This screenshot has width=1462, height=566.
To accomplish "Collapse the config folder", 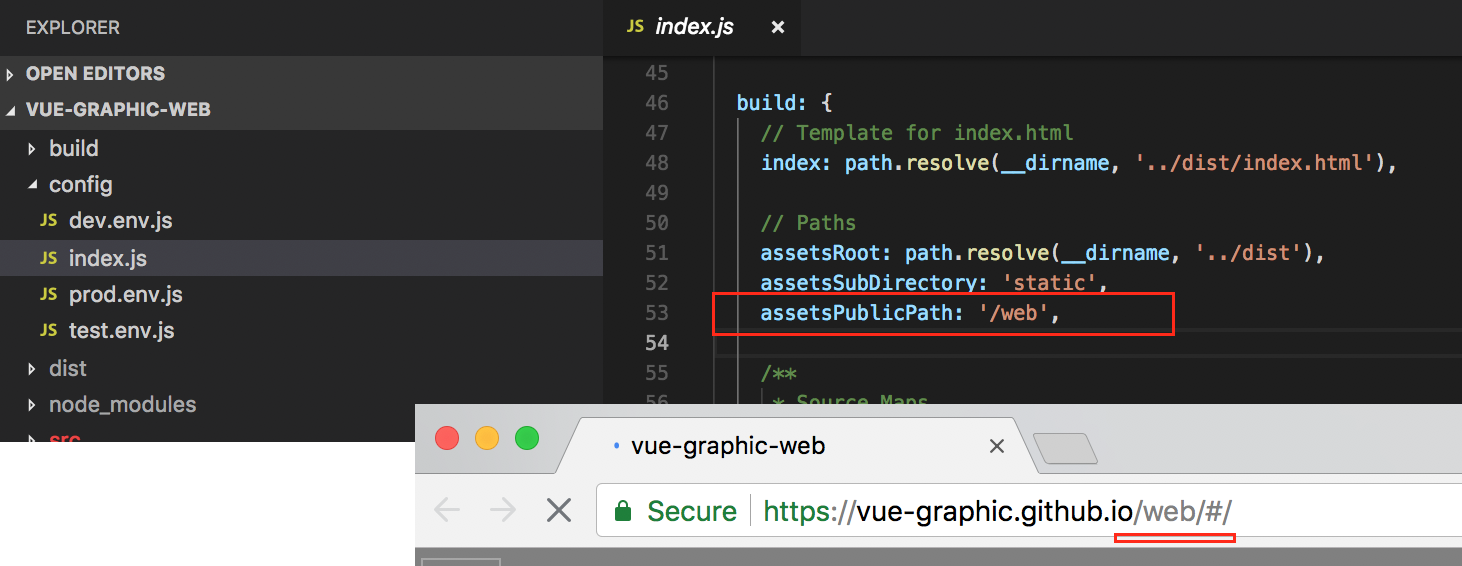I will (80, 185).
